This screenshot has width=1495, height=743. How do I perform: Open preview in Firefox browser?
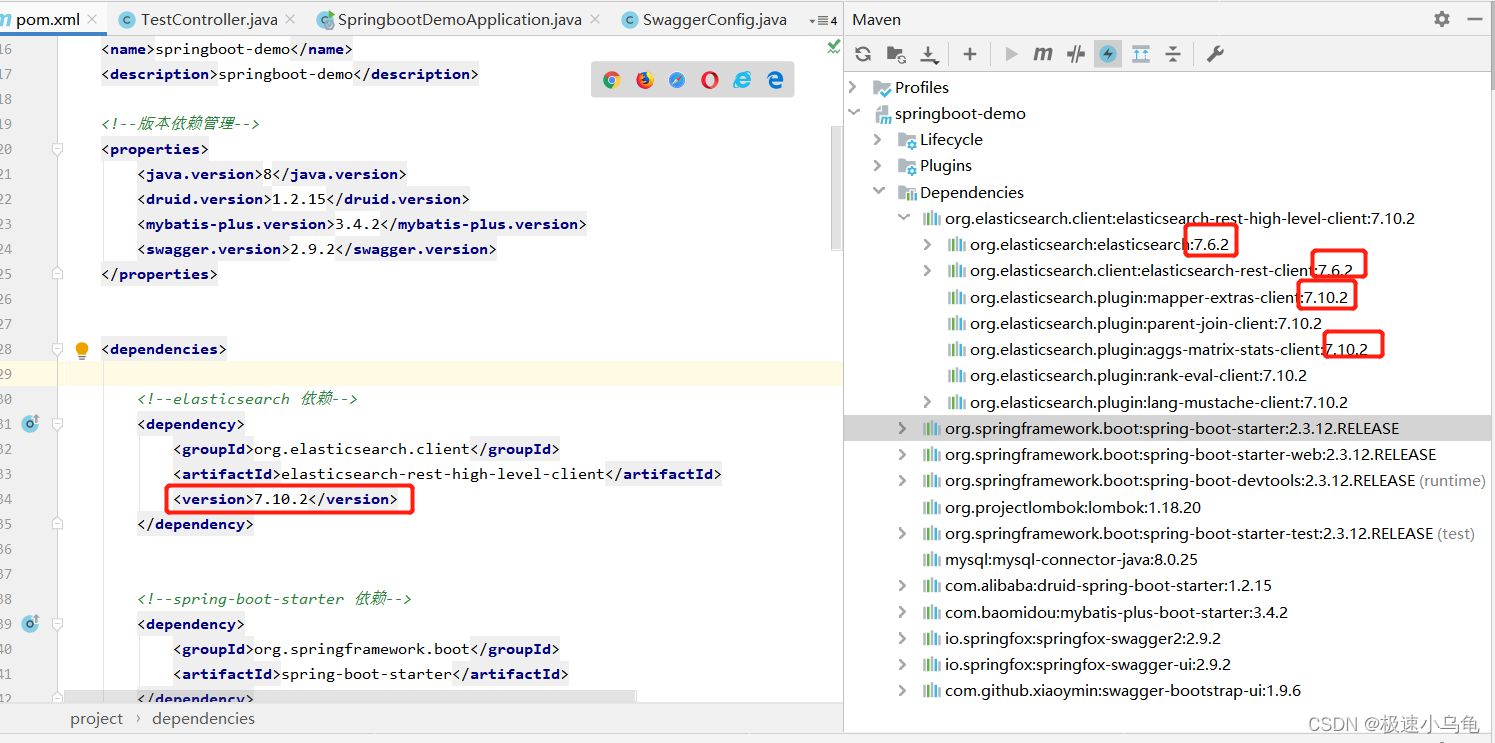point(645,80)
